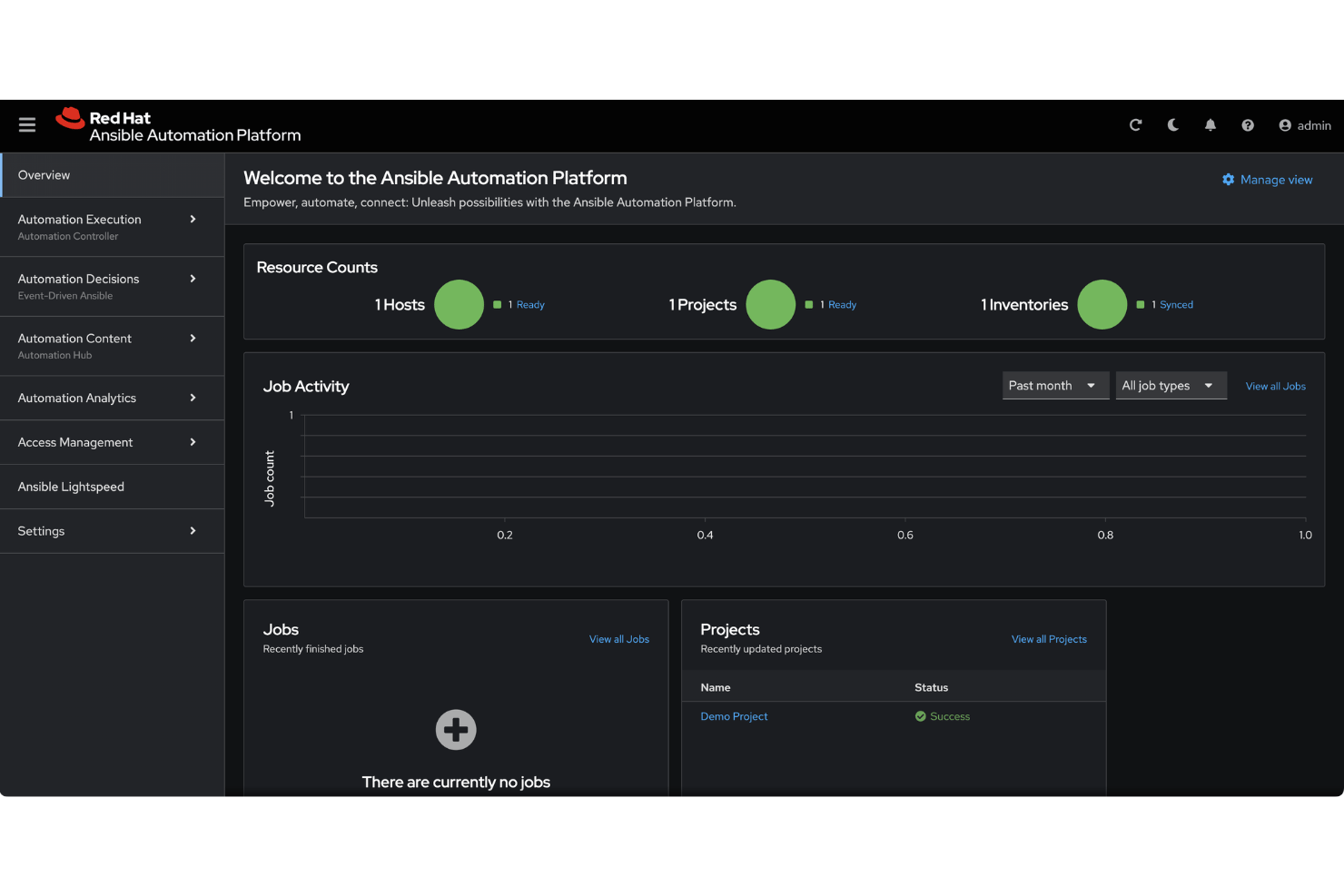Image resolution: width=1344 pixels, height=896 pixels.
Task: Click the Name column header
Action: (716, 687)
